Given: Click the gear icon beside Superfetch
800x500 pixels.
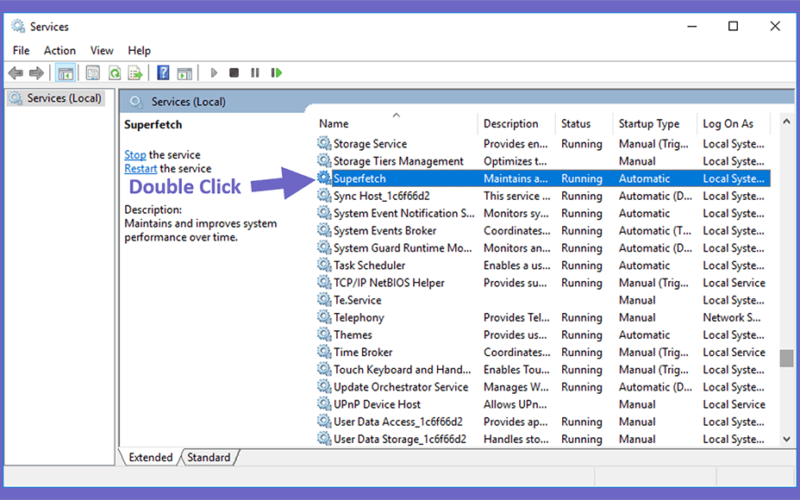Looking at the screenshot, I should pos(324,178).
